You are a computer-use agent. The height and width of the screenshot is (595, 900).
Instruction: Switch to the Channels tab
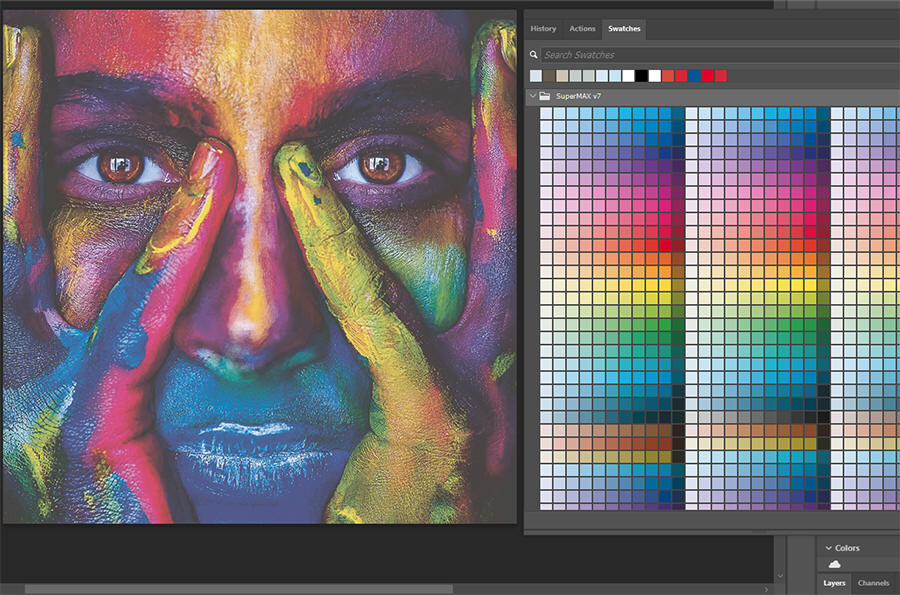click(x=873, y=583)
